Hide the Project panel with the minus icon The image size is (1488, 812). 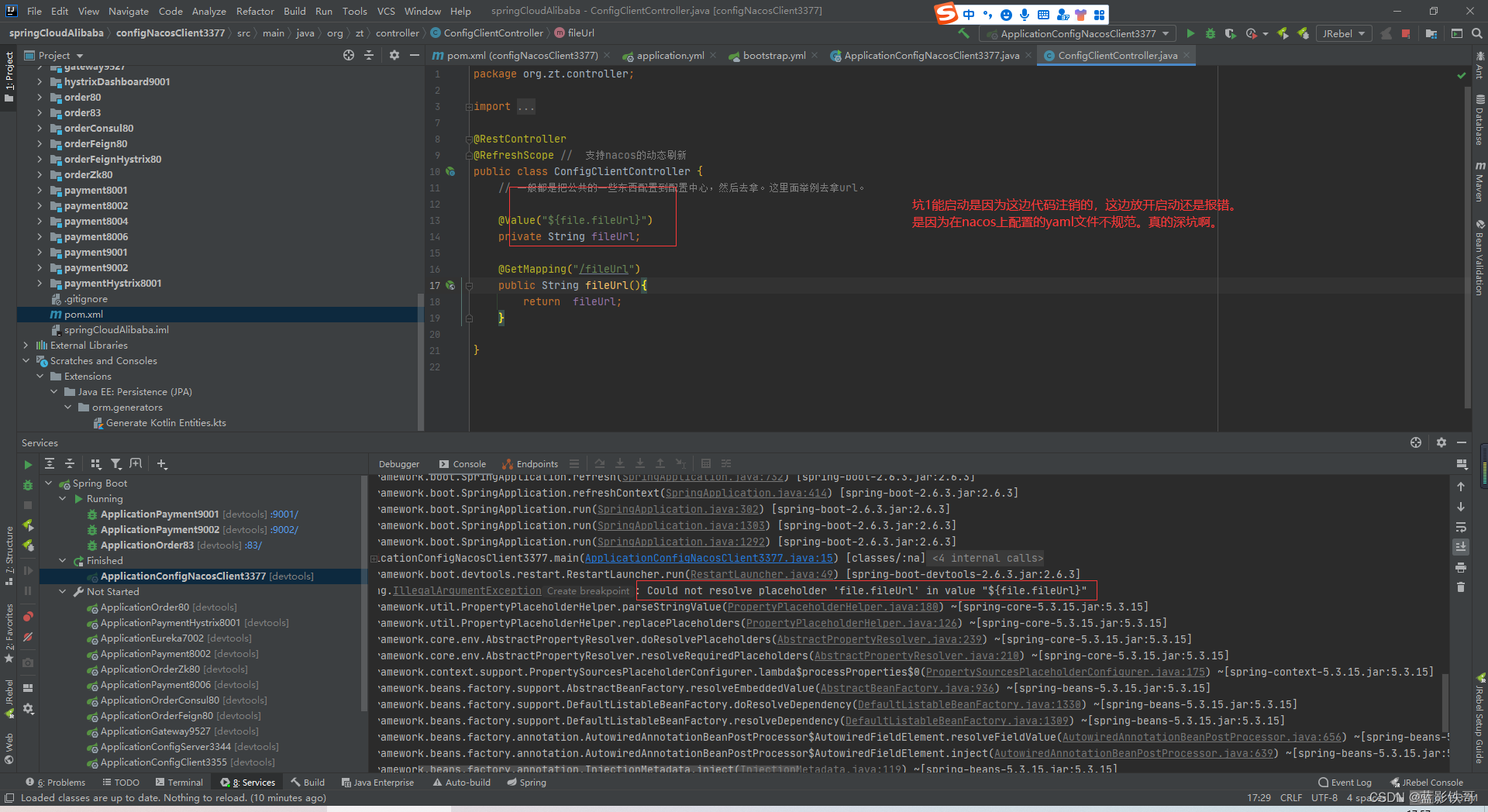415,55
